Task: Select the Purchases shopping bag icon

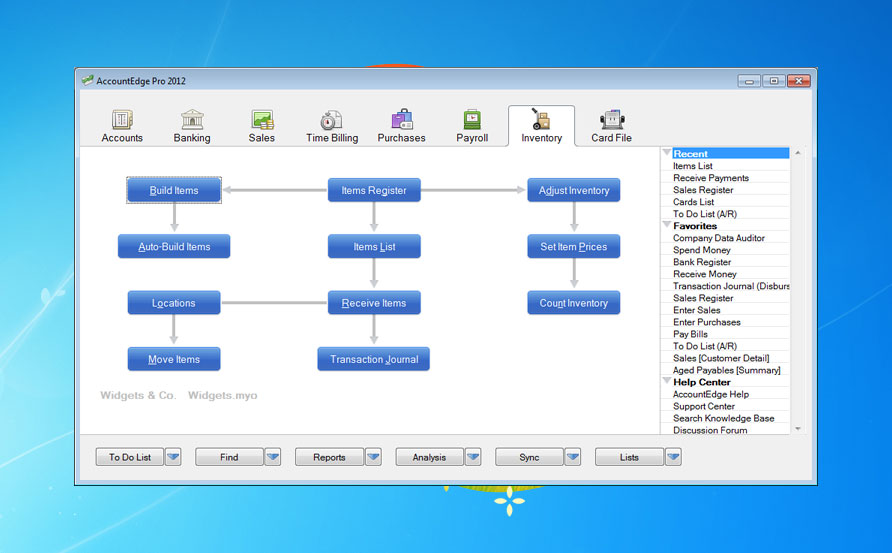Action: (x=402, y=119)
